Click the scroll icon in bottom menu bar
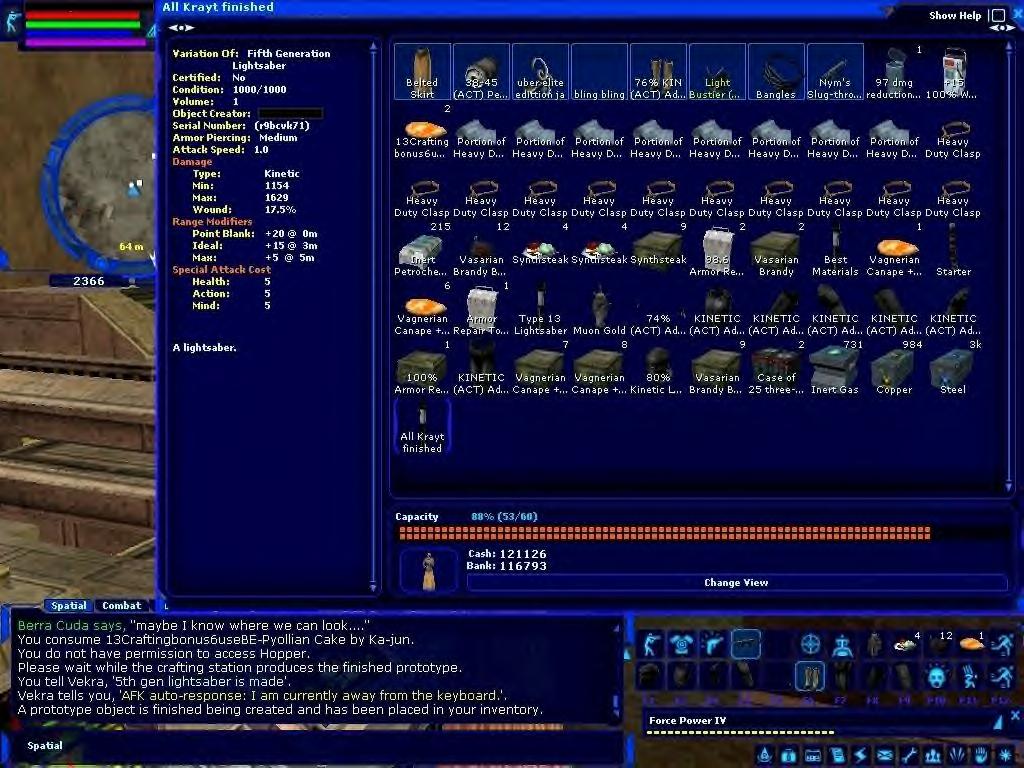Screen dimensions: 1024x768 (837, 756)
